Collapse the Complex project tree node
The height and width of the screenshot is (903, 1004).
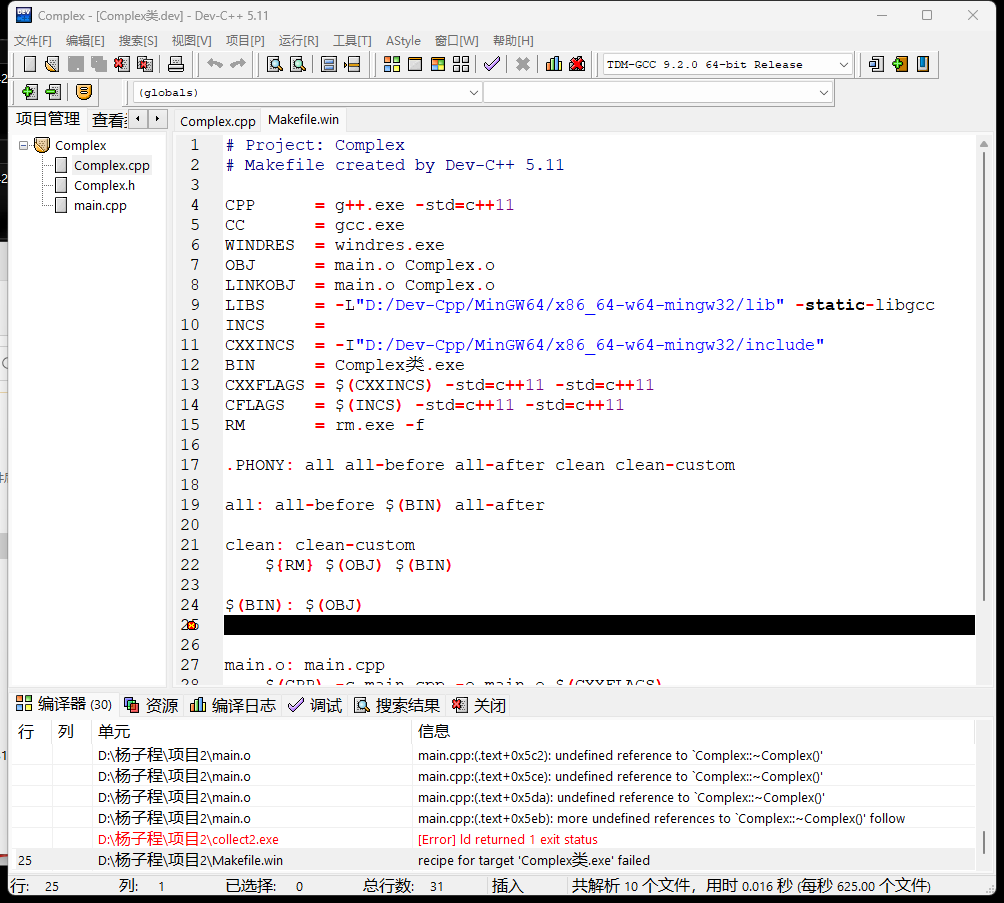pyautogui.click(x=23, y=145)
